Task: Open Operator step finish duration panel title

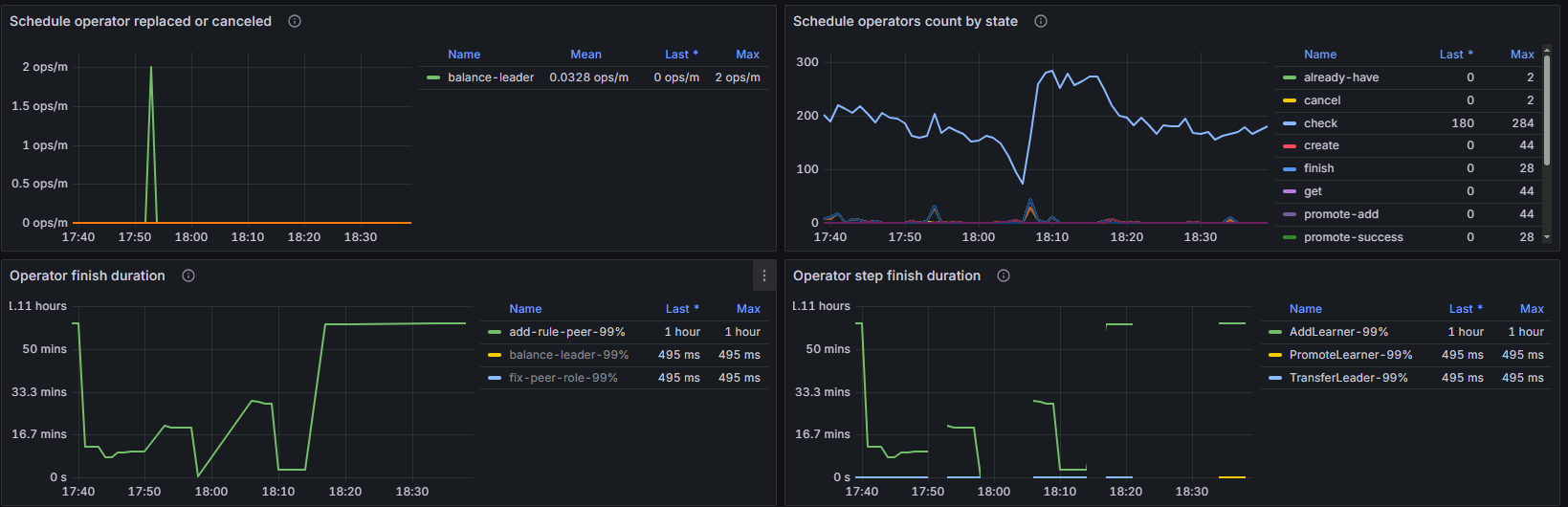Action: coord(886,276)
